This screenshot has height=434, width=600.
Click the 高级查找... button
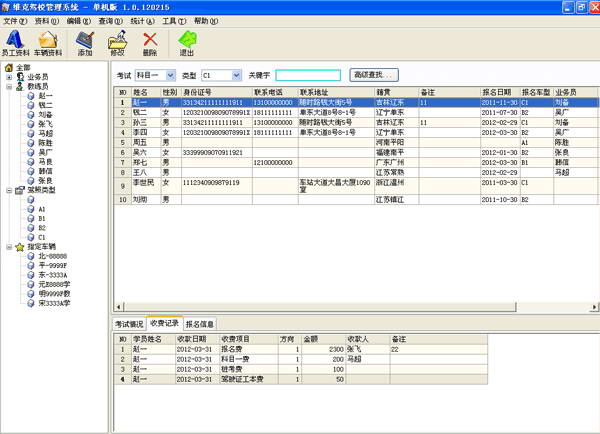(374, 75)
